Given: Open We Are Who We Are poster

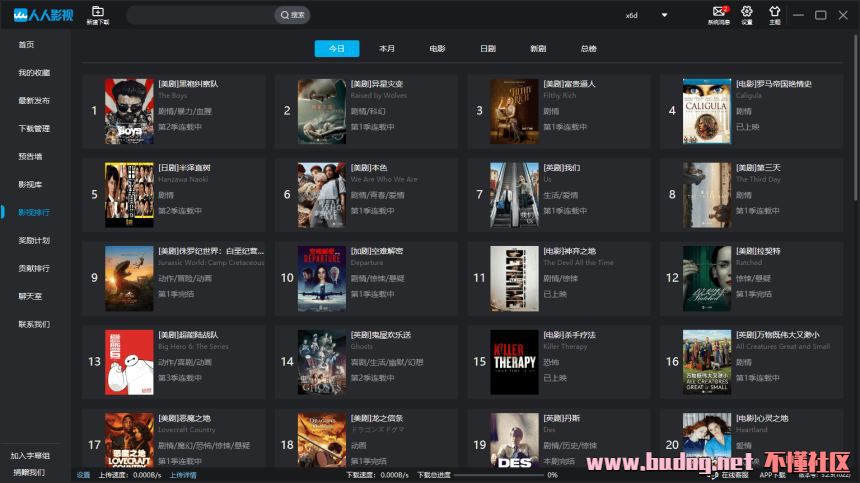Looking at the screenshot, I should point(322,195).
